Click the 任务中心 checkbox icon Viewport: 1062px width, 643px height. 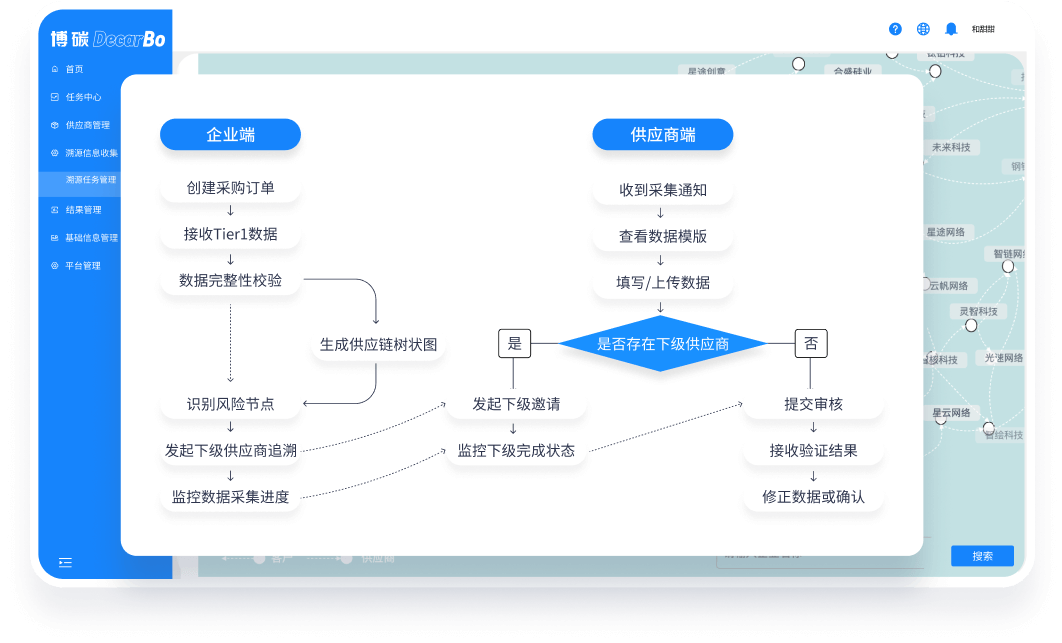55,97
